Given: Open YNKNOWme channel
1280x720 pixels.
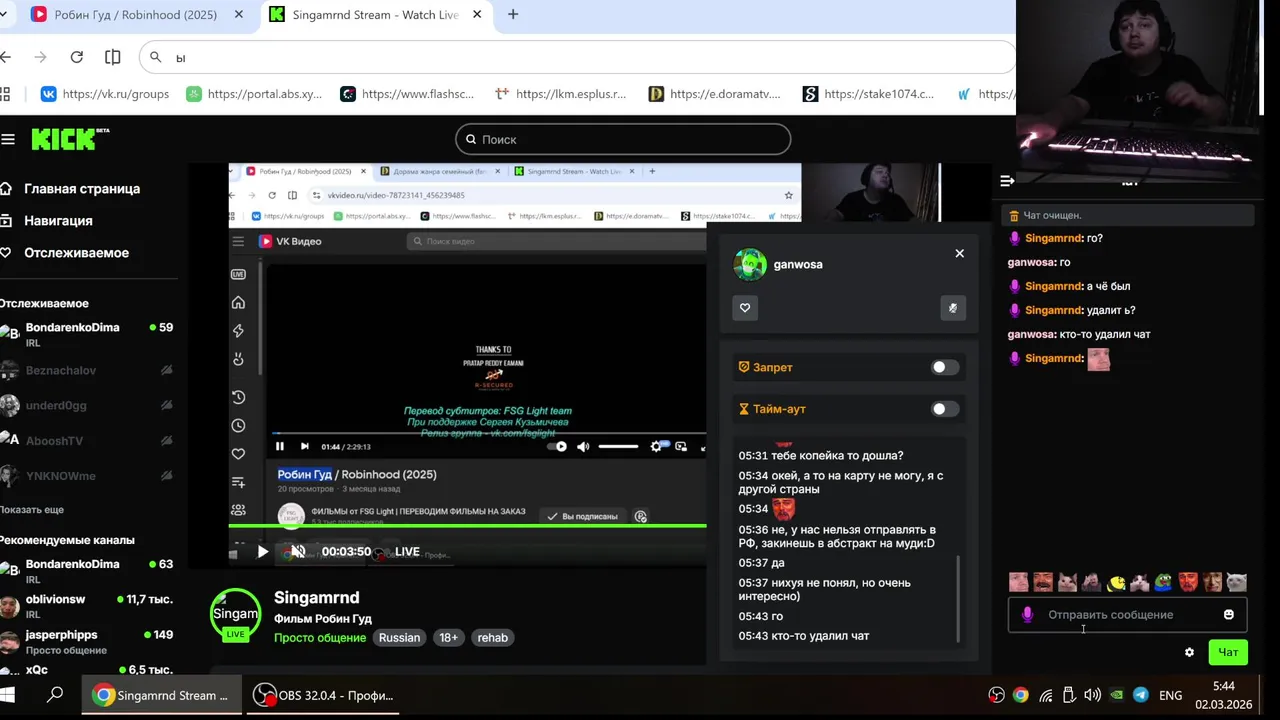Looking at the screenshot, I should tap(88, 476).
